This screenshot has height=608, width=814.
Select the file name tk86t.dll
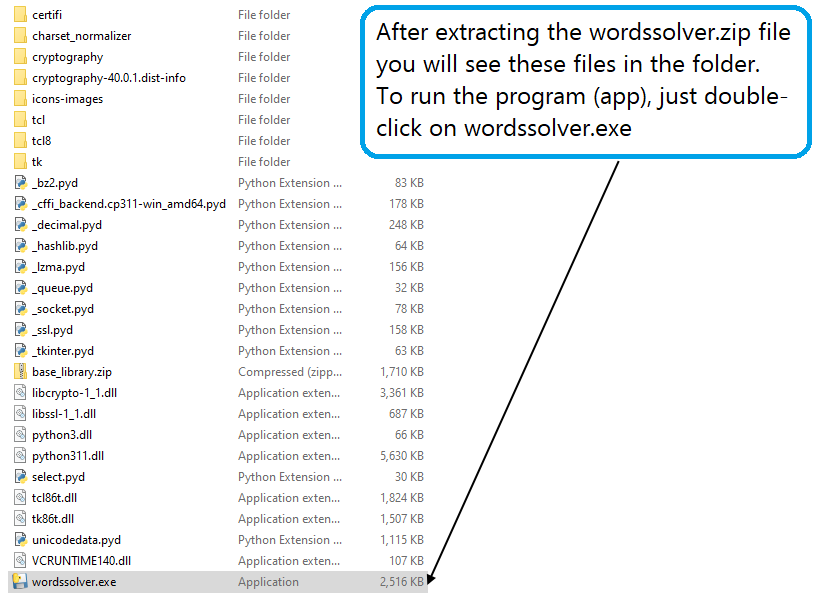point(52,519)
